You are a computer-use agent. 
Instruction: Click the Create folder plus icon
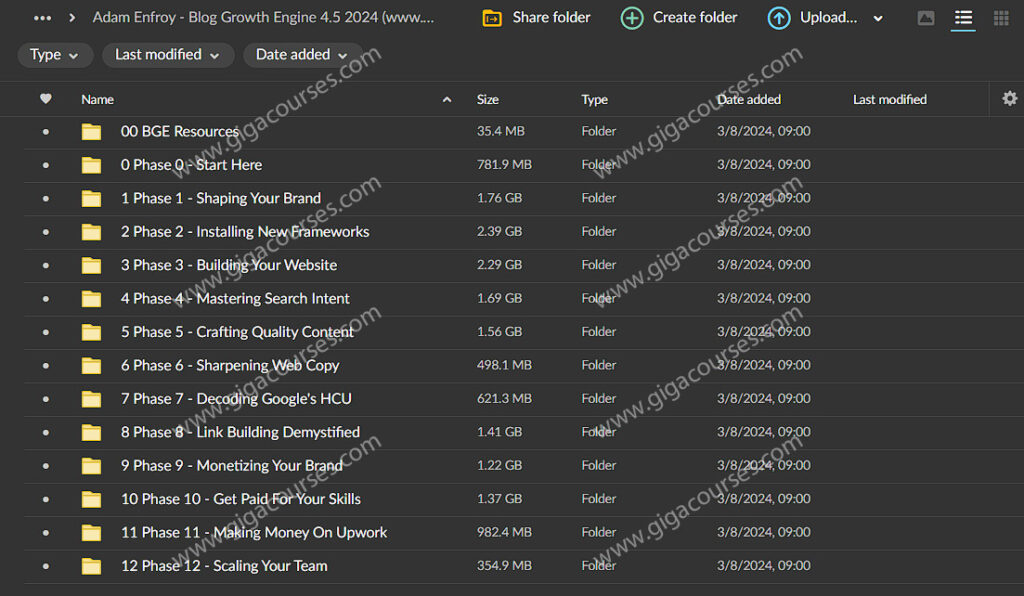pos(631,17)
